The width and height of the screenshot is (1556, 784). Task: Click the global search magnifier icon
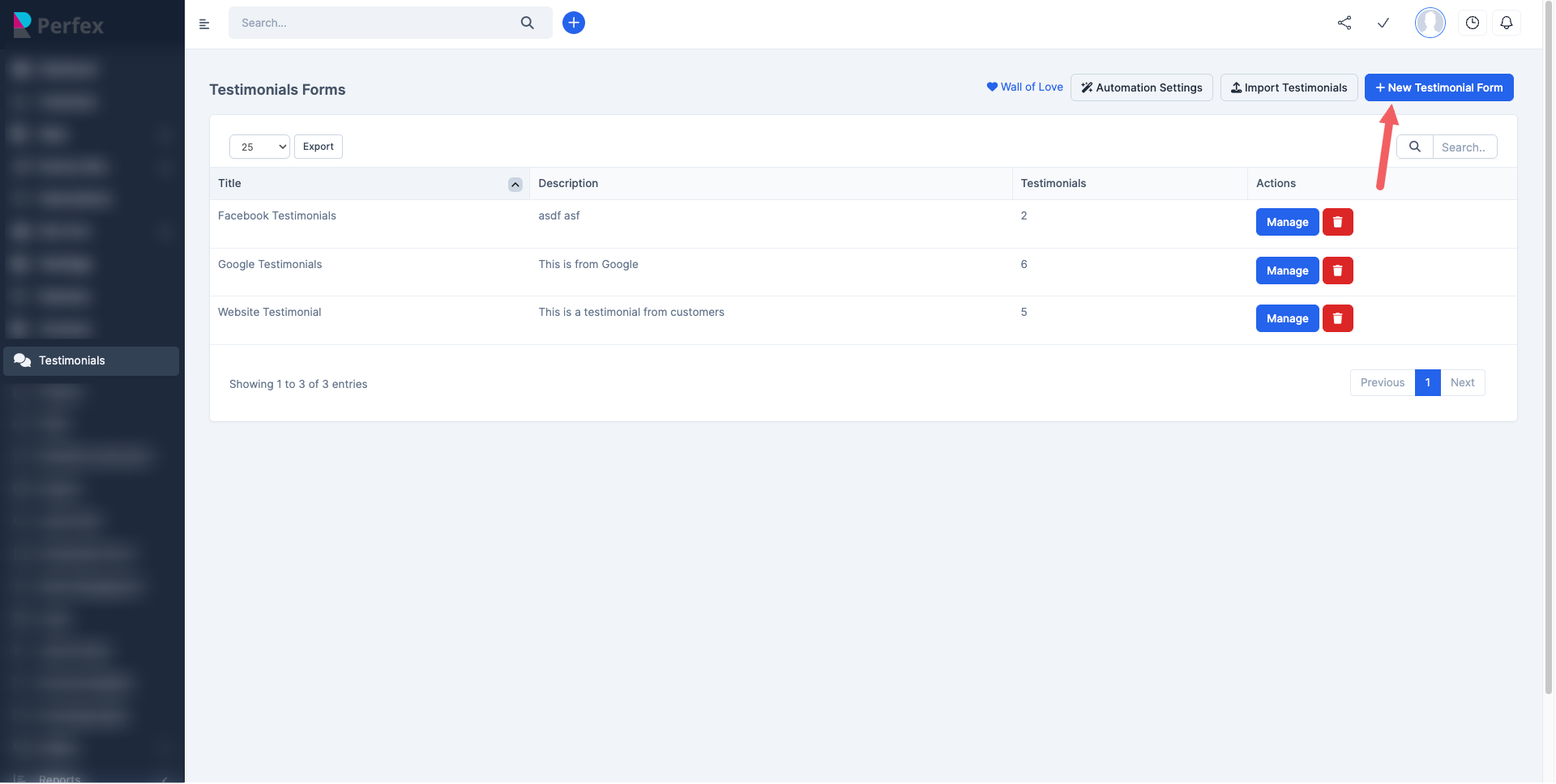(x=528, y=23)
